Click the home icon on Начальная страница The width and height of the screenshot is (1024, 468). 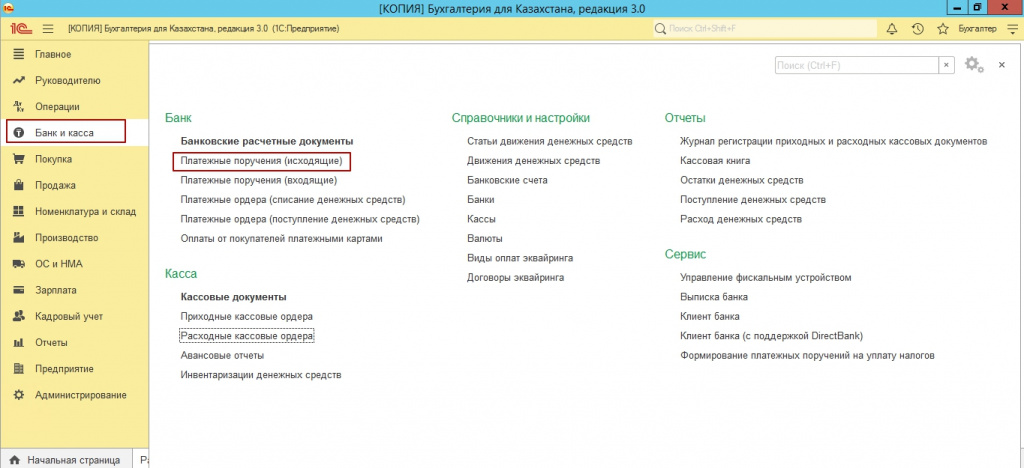click(14, 460)
